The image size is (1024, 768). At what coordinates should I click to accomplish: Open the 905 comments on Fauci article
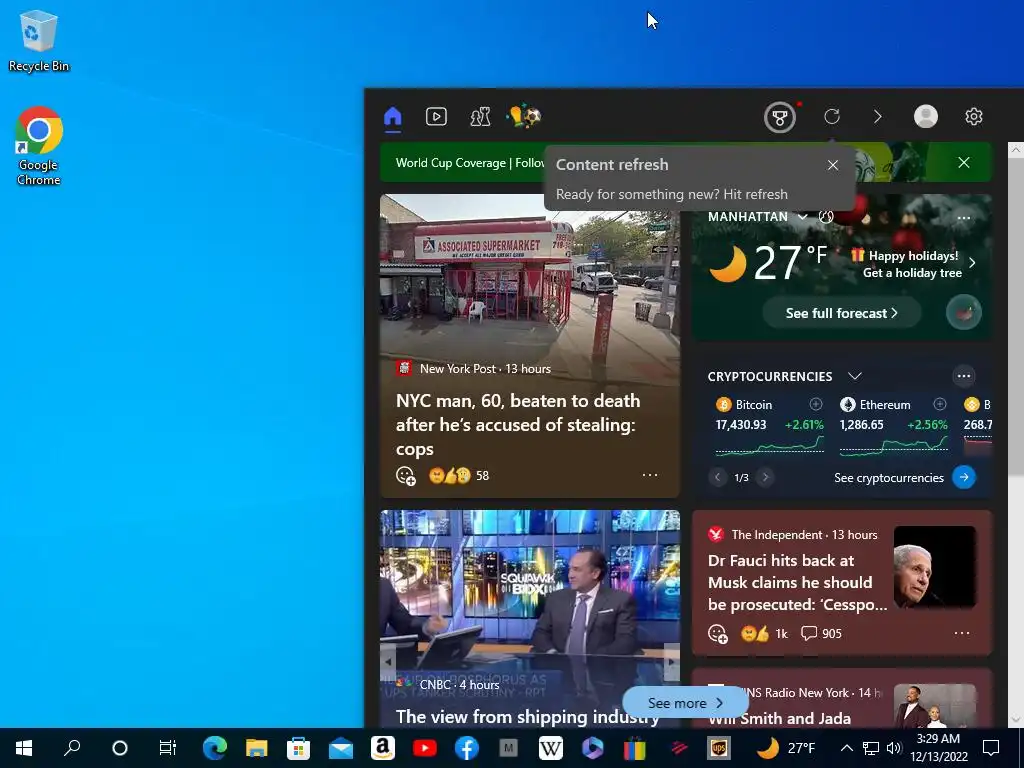(822, 633)
